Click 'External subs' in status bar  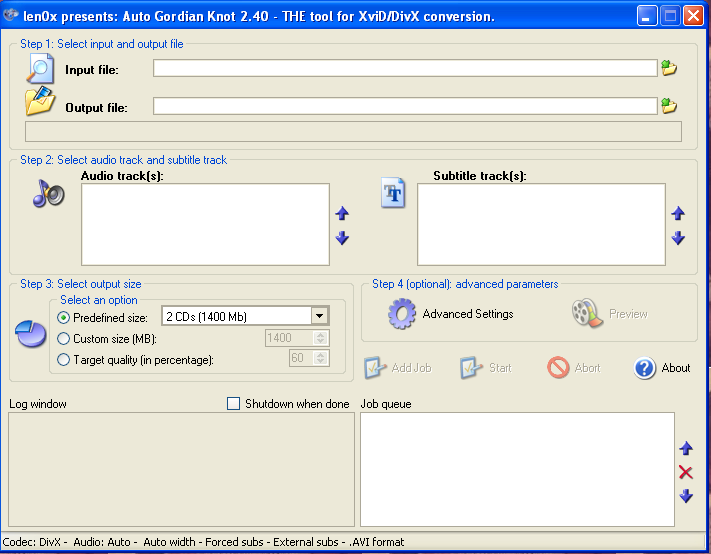(306, 542)
